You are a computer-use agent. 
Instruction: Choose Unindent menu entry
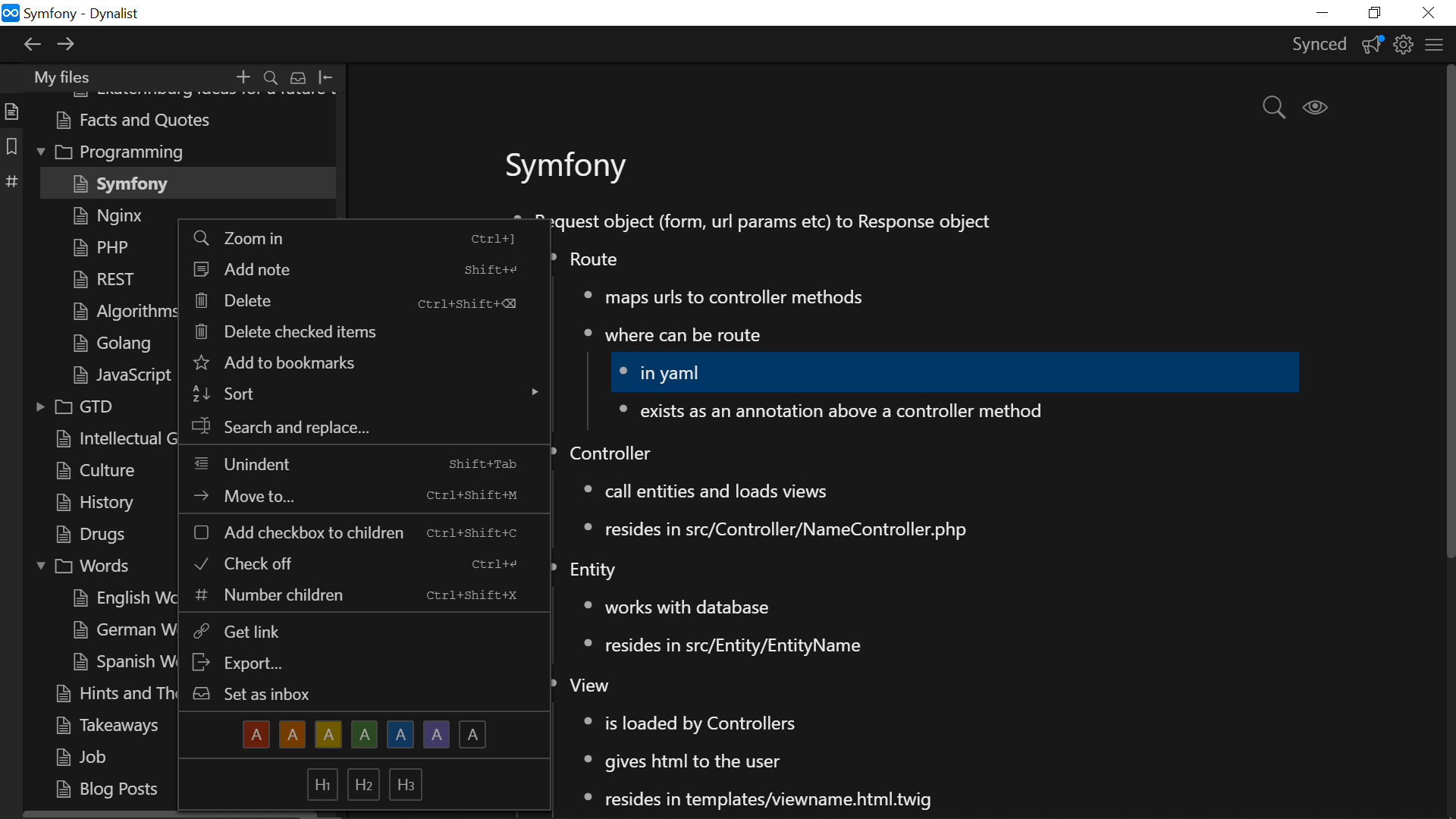364,464
